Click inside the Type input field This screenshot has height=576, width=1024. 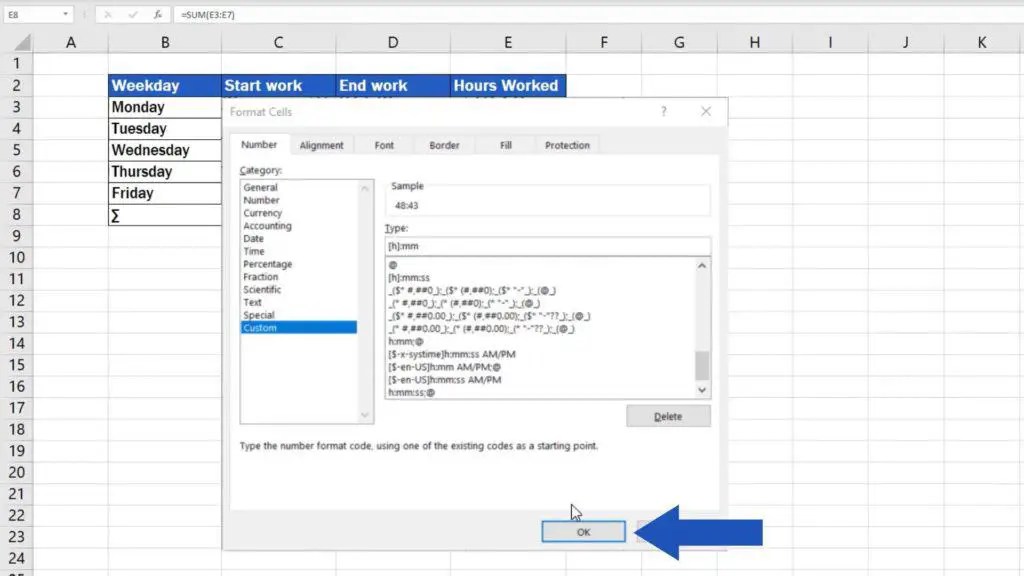[x=546, y=246]
